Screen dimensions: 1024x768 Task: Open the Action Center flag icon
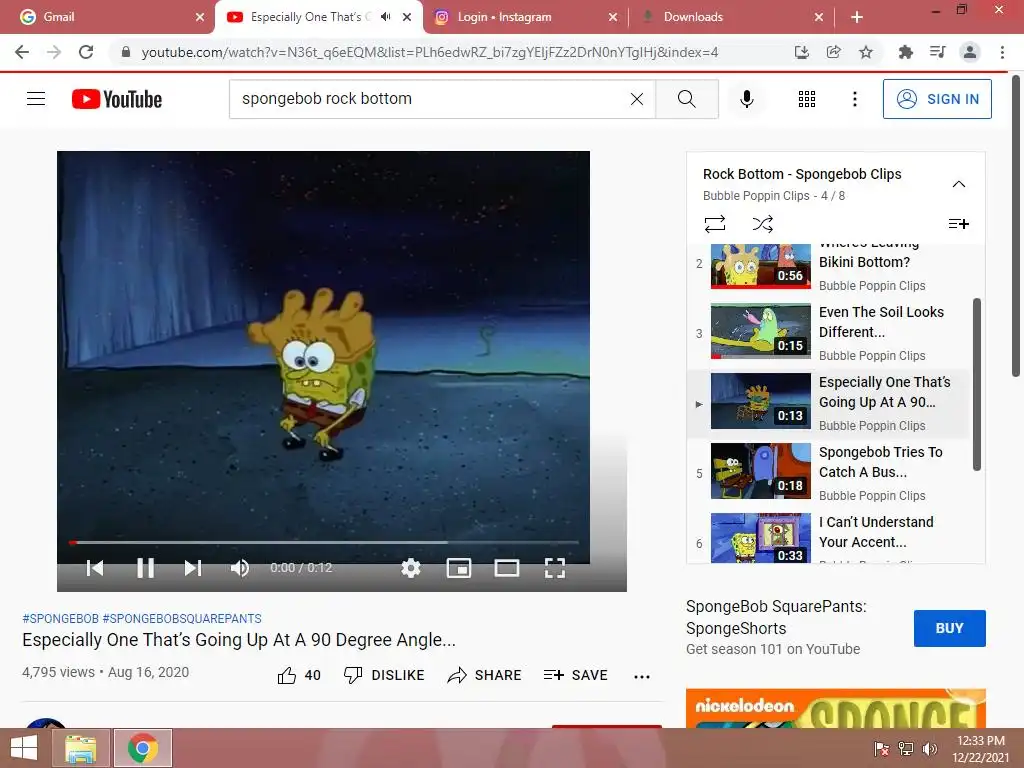click(881, 749)
